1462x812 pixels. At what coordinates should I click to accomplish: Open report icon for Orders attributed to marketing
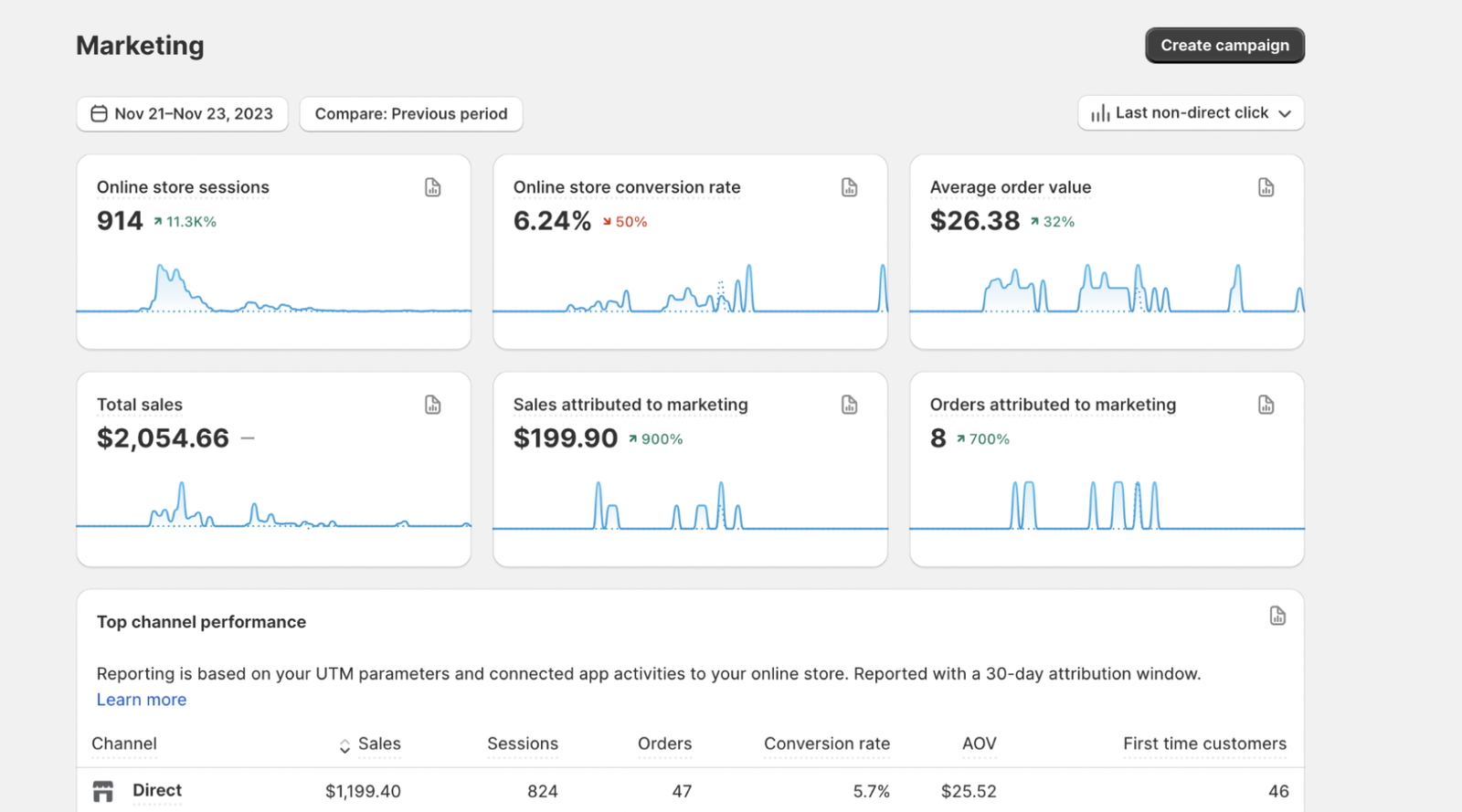(x=1266, y=405)
